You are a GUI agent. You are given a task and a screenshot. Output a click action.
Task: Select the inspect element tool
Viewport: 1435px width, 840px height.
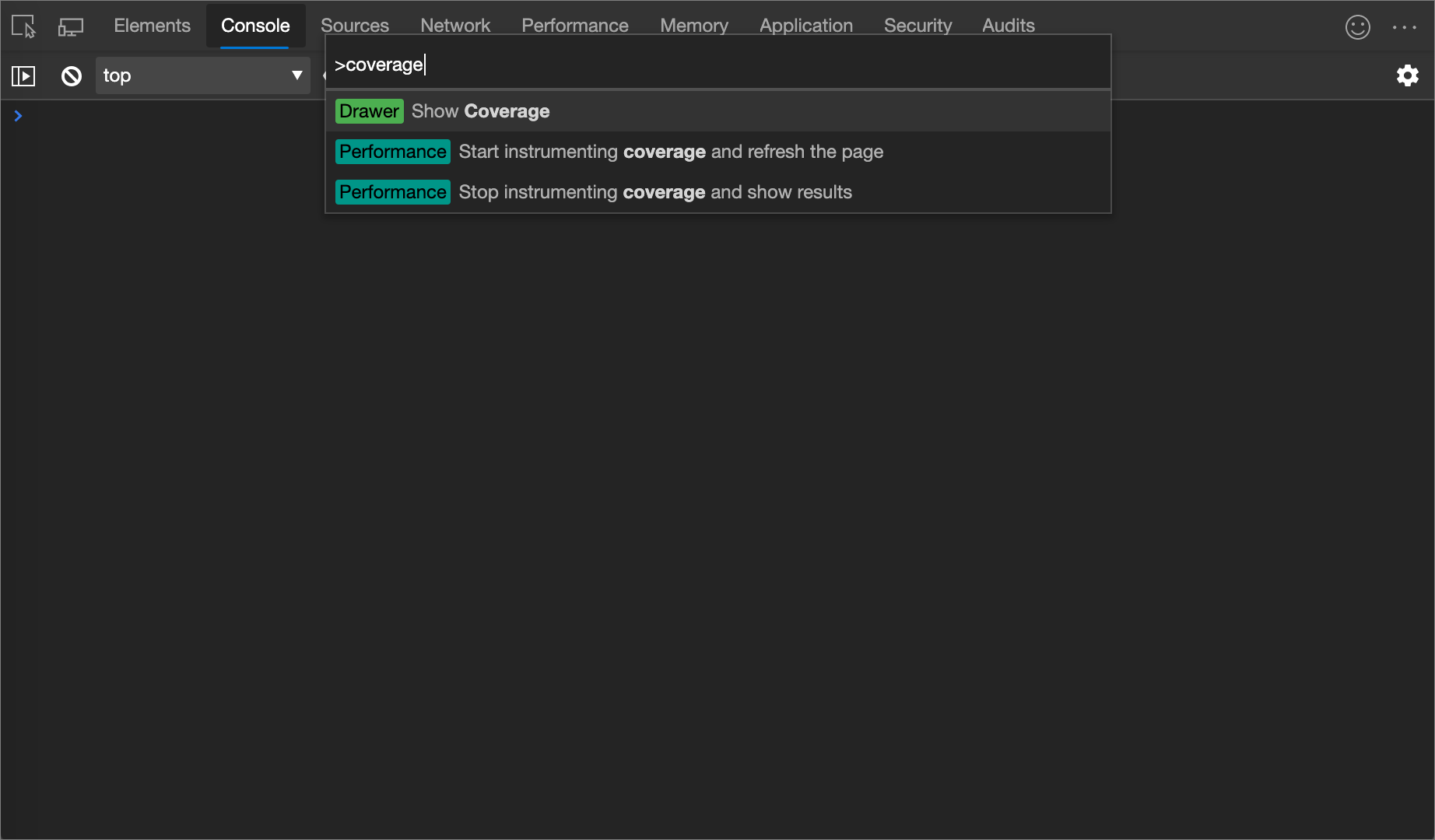click(23, 26)
